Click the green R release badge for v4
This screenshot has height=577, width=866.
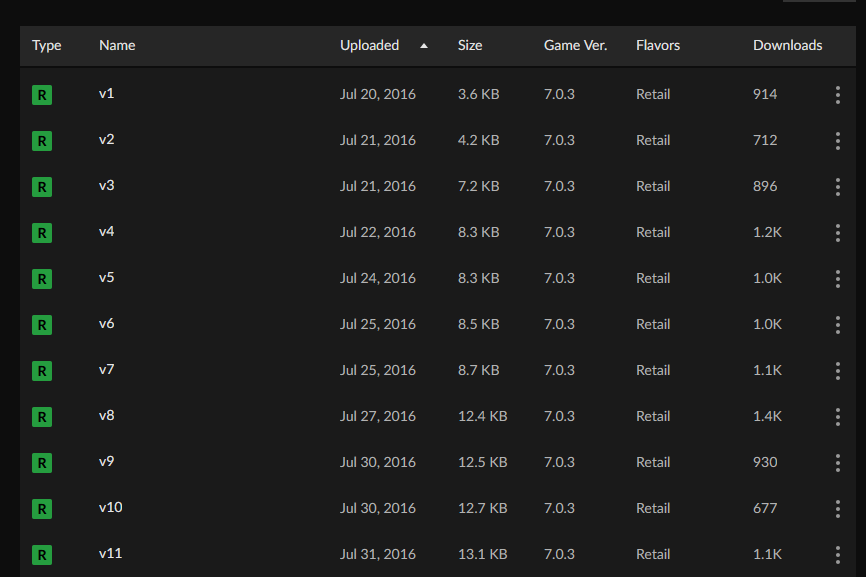pos(42,233)
